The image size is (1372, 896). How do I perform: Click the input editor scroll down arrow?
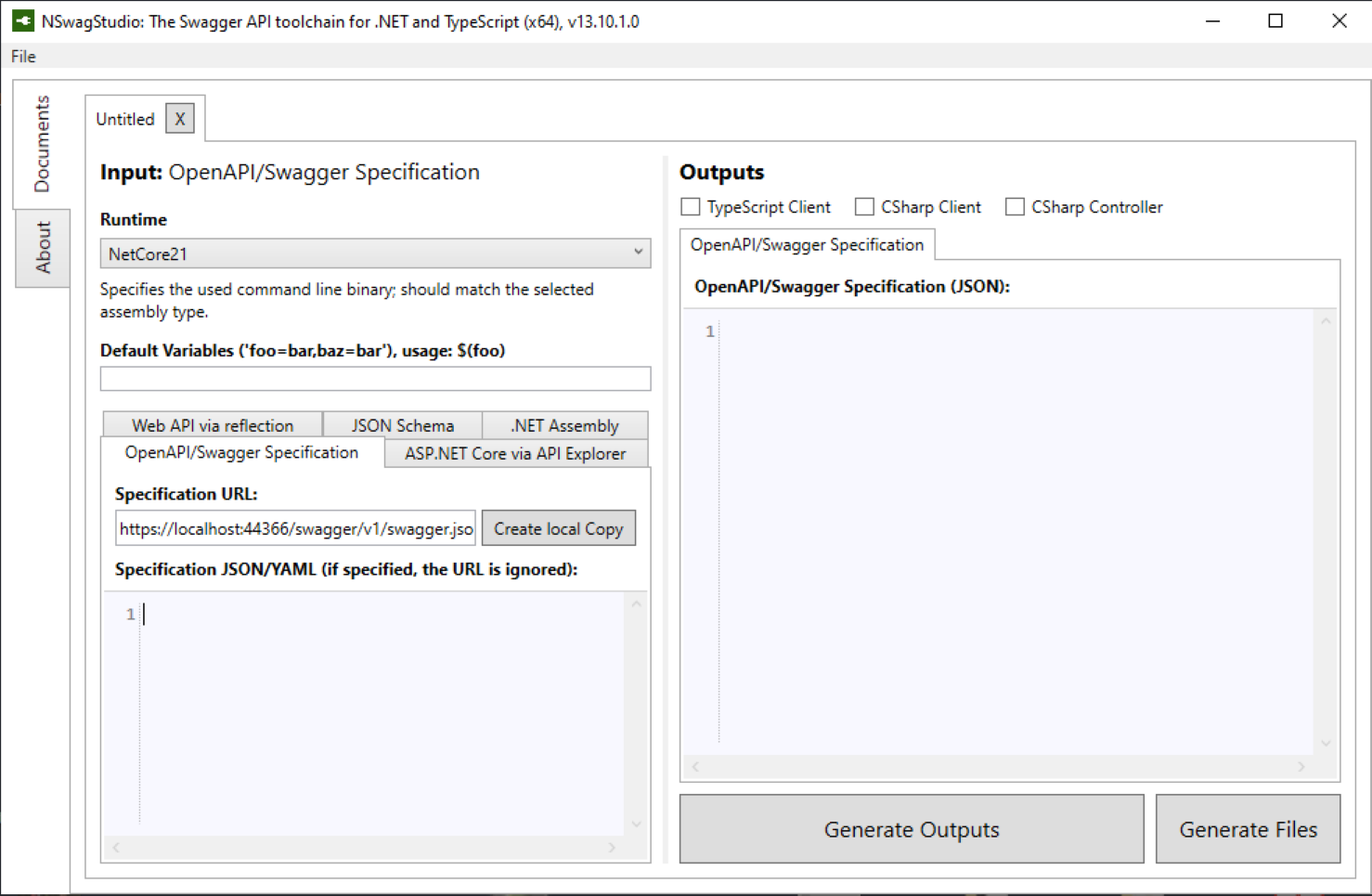[636, 824]
